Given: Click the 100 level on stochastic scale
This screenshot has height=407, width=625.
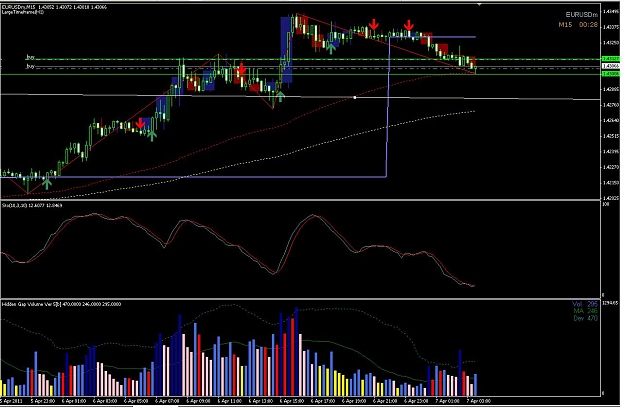Looking at the screenshot, I should pyautogui.click(x=605, y=204).
